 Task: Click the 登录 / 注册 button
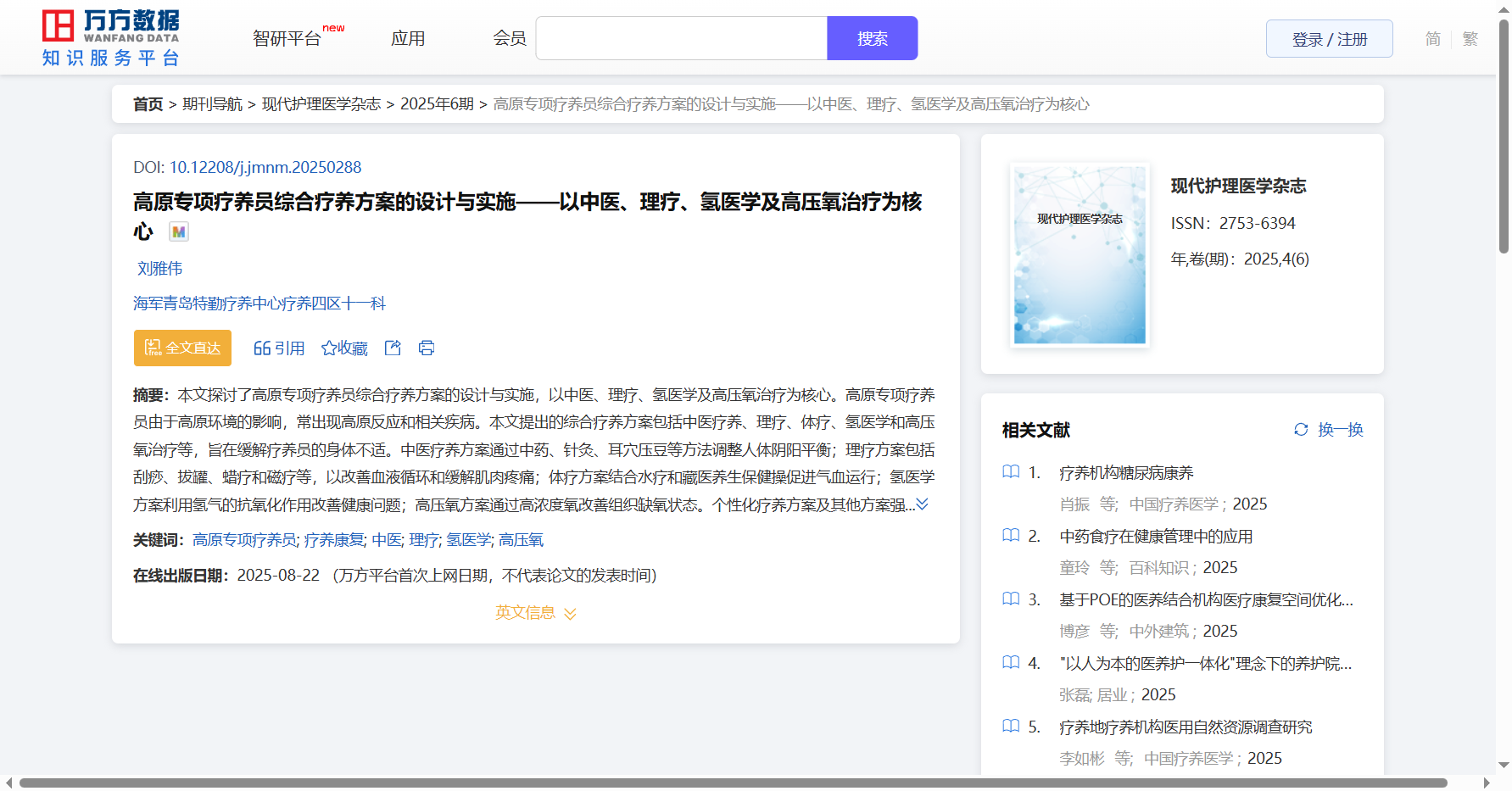[x=1329, y=39]
